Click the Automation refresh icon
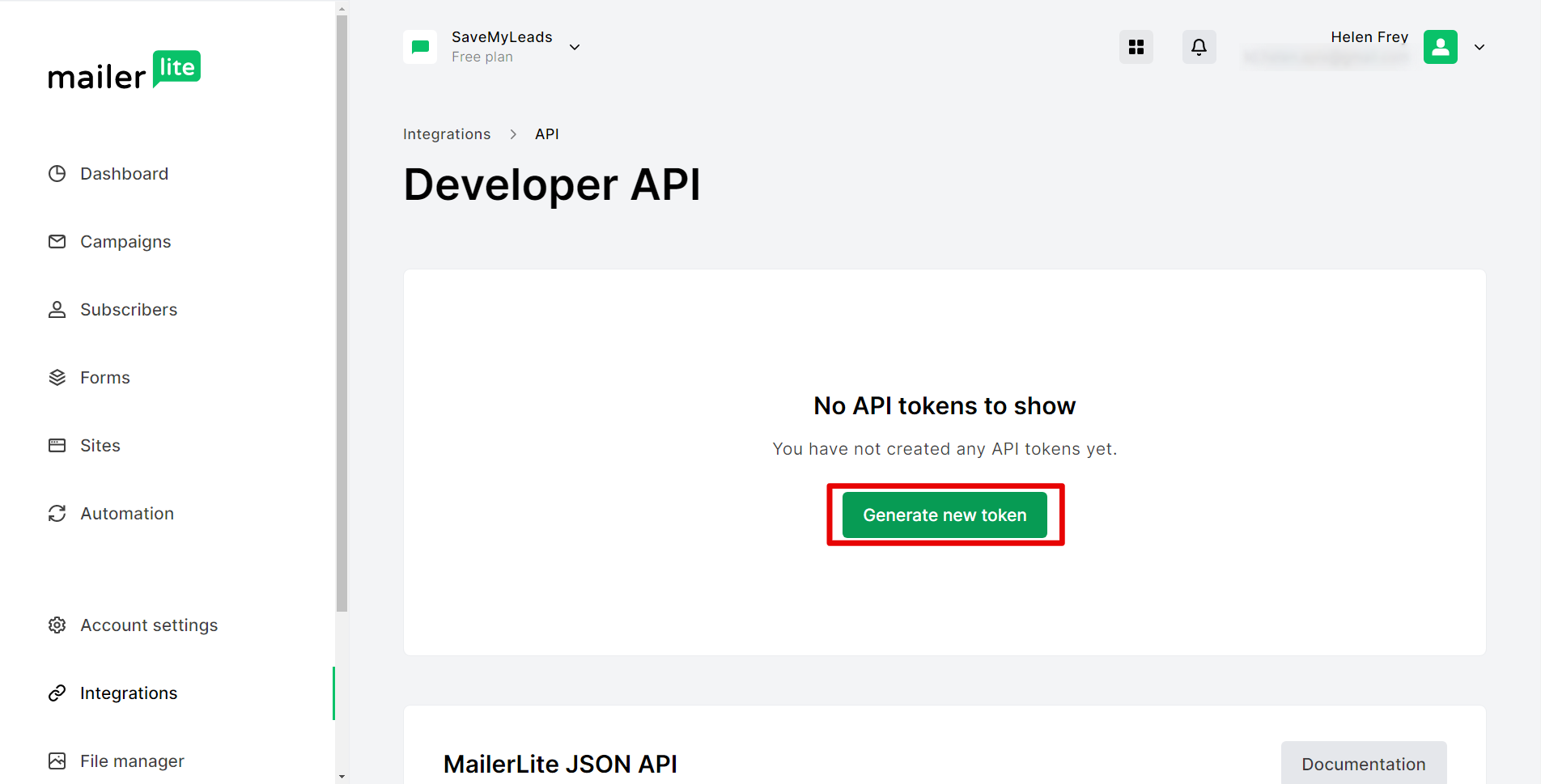This screenshot has width=1541, height=784. (57, 514)
